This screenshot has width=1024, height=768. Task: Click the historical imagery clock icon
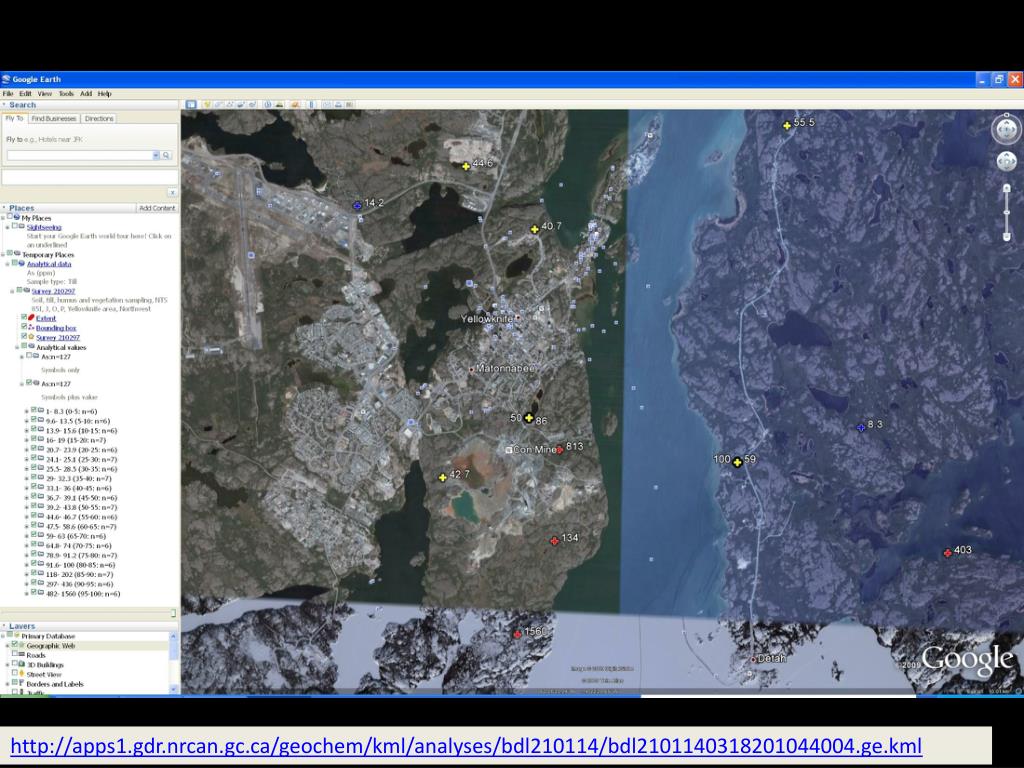pos(267,104)
